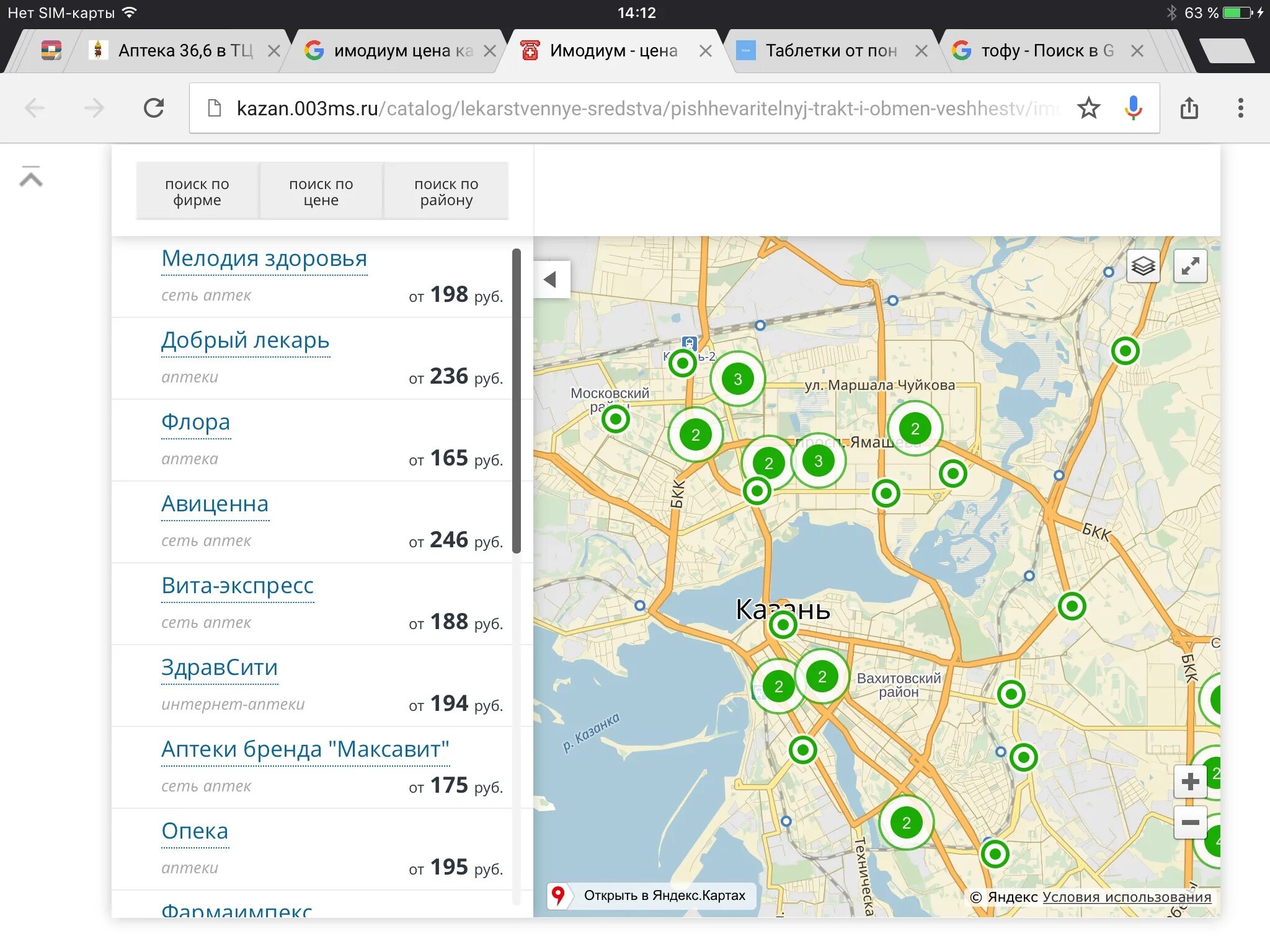
Task: Close the Имодиум - цена tab
Action: [x=706, y=51]
